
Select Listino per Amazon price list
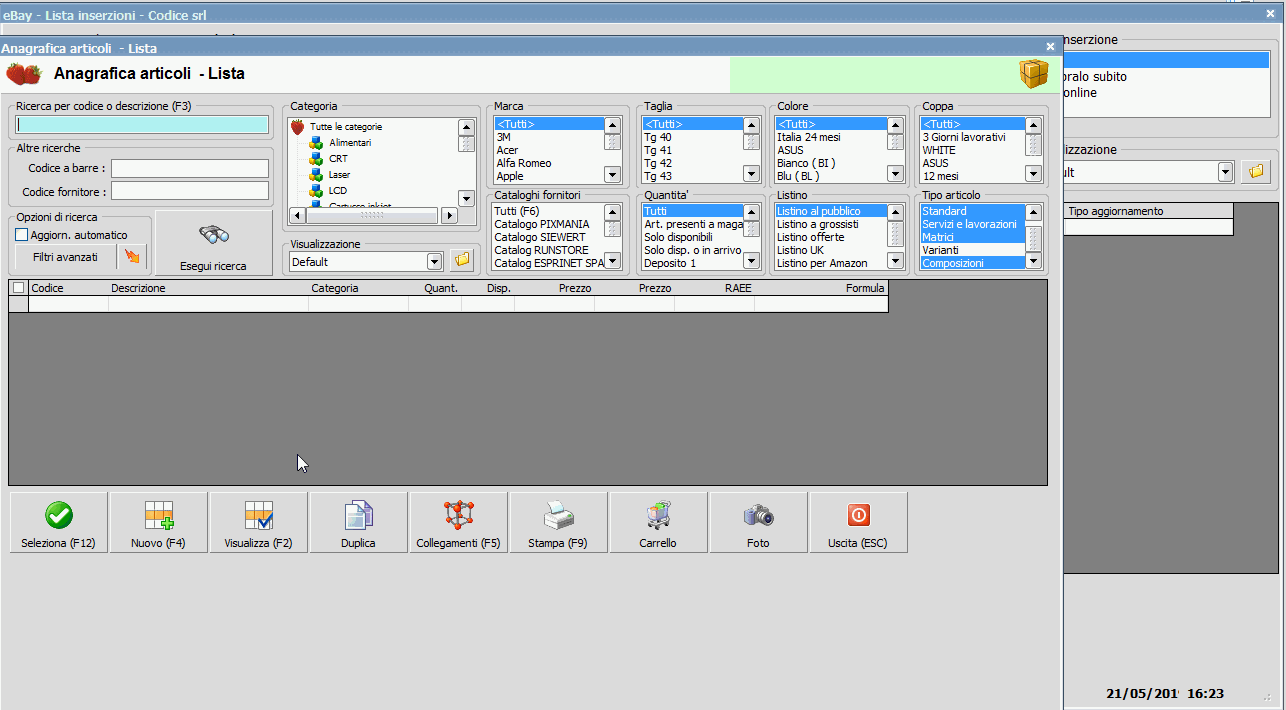pyautogui.click(x=831, y=263)
